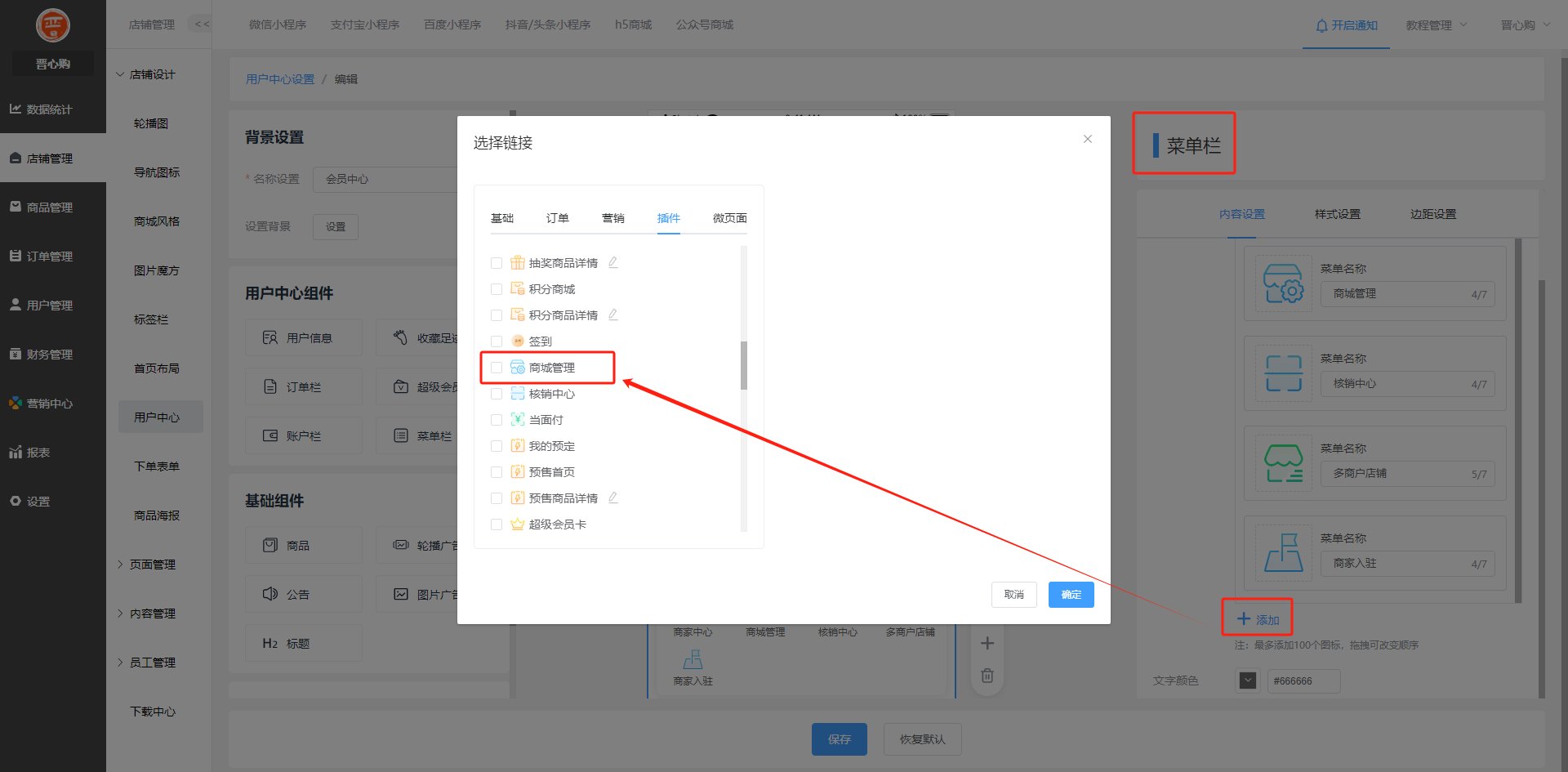Collapse the 店铺设计 sidebar section
This screenshot has height=772, width=1568.
152,74
